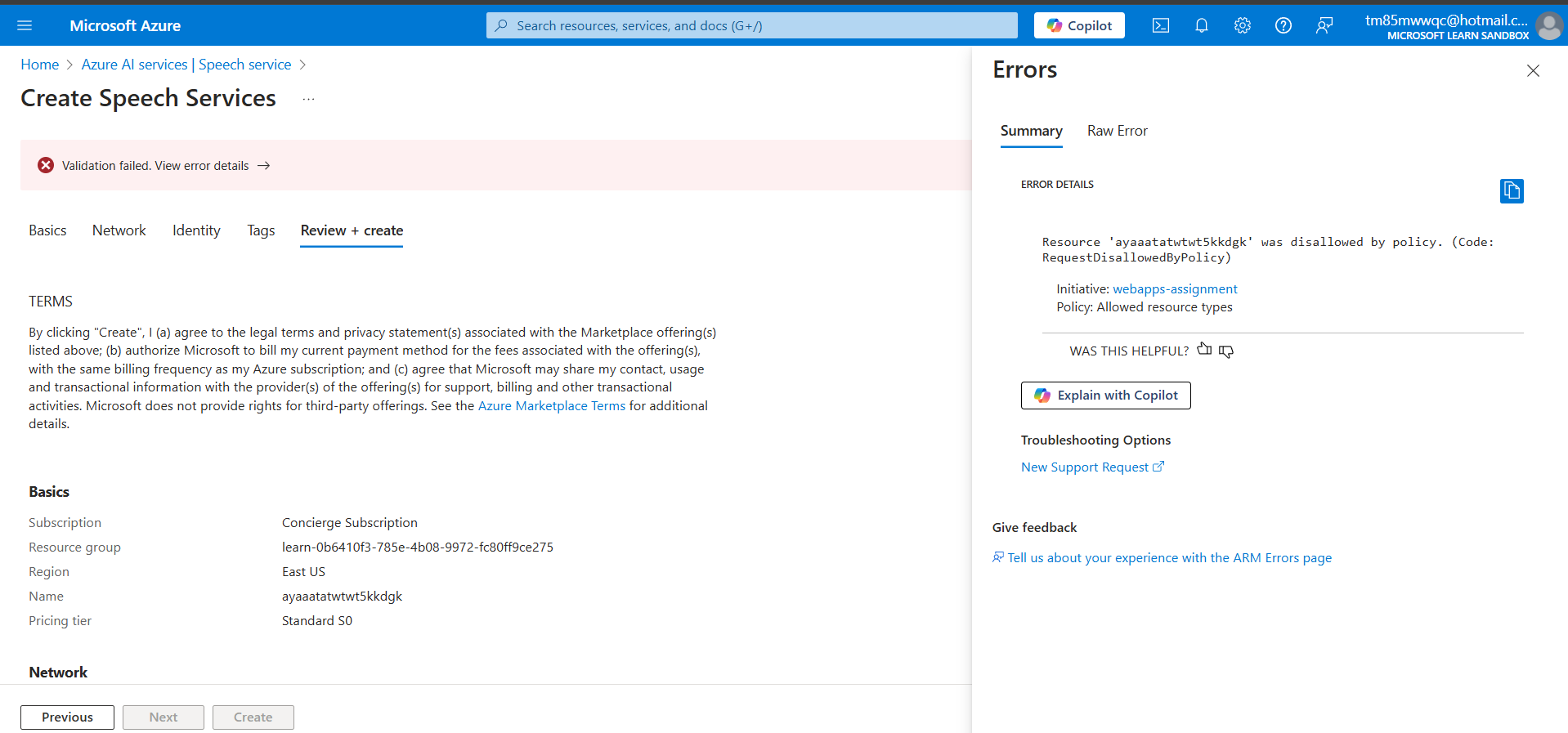The image size is (1568, 733).
Task: Click the Create button
Action: 253,717
